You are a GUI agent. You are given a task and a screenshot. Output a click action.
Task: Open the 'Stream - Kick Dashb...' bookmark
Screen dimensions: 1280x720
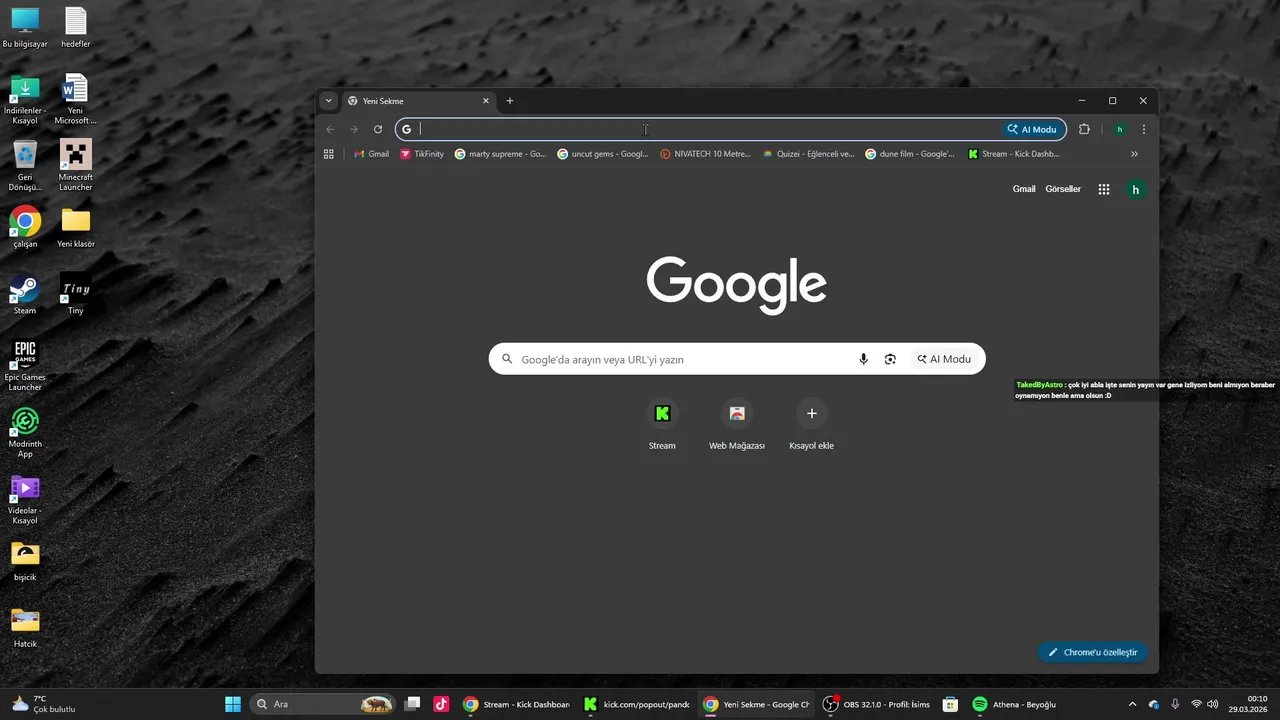1014,154
